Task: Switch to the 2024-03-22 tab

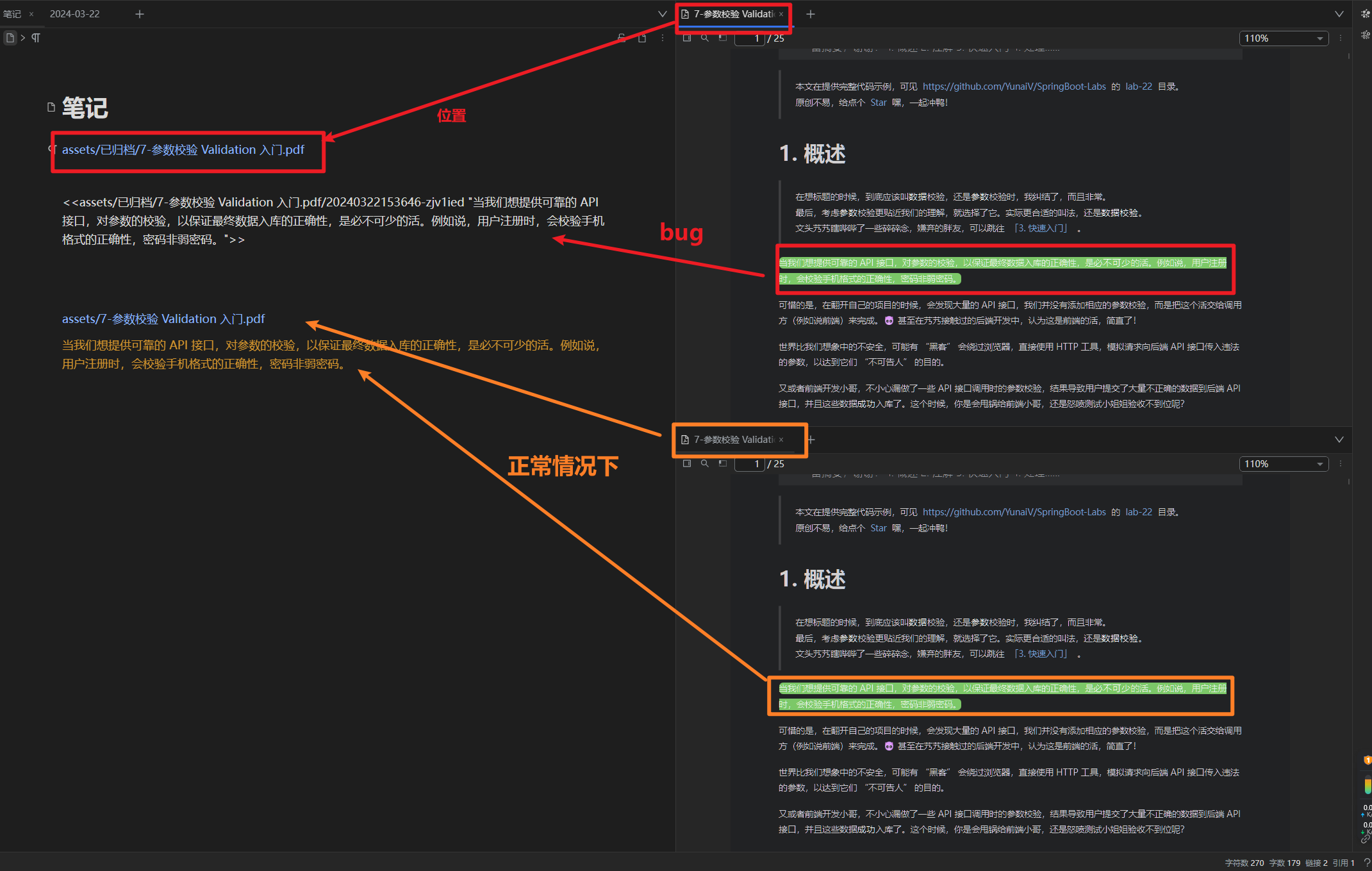Action: pyautogui.click(x=74, y=13)
